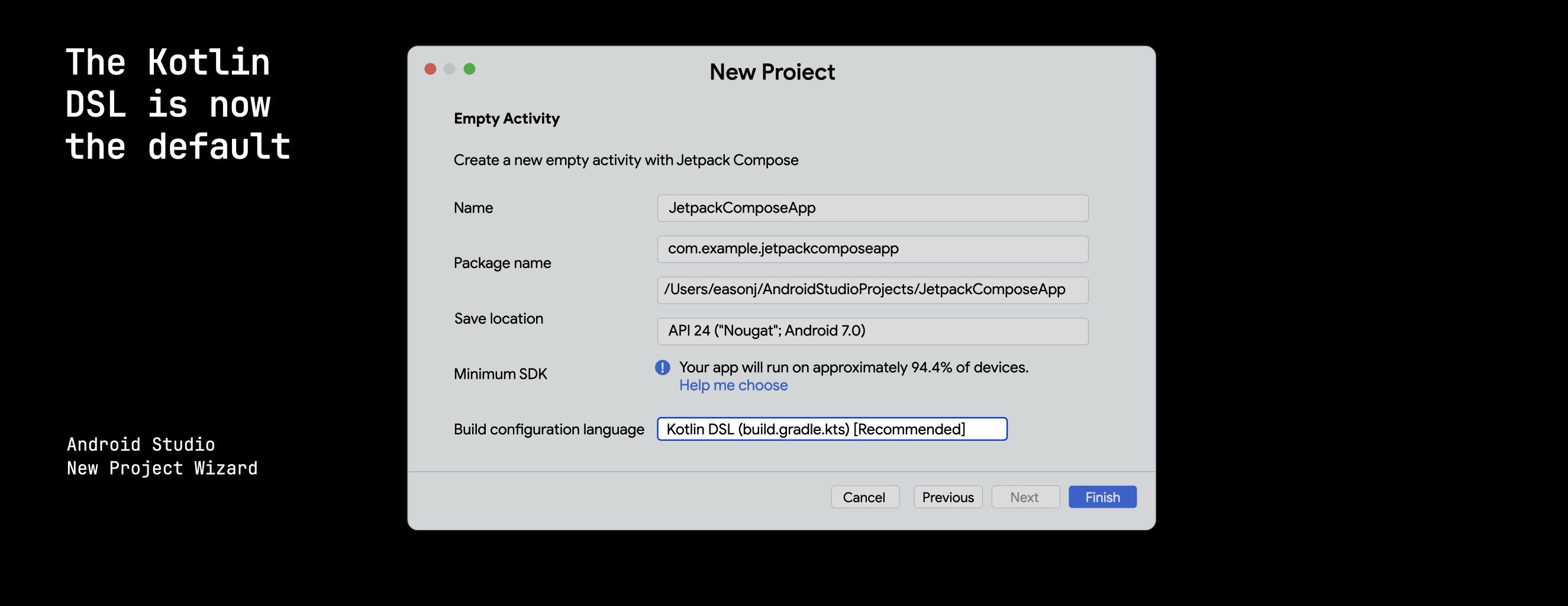Image resolution: width=1568 pixels, height=606 pixels.
Task: Click 'The Kotlin DSL is now the default' headline
Action: (x=178, y=104)
